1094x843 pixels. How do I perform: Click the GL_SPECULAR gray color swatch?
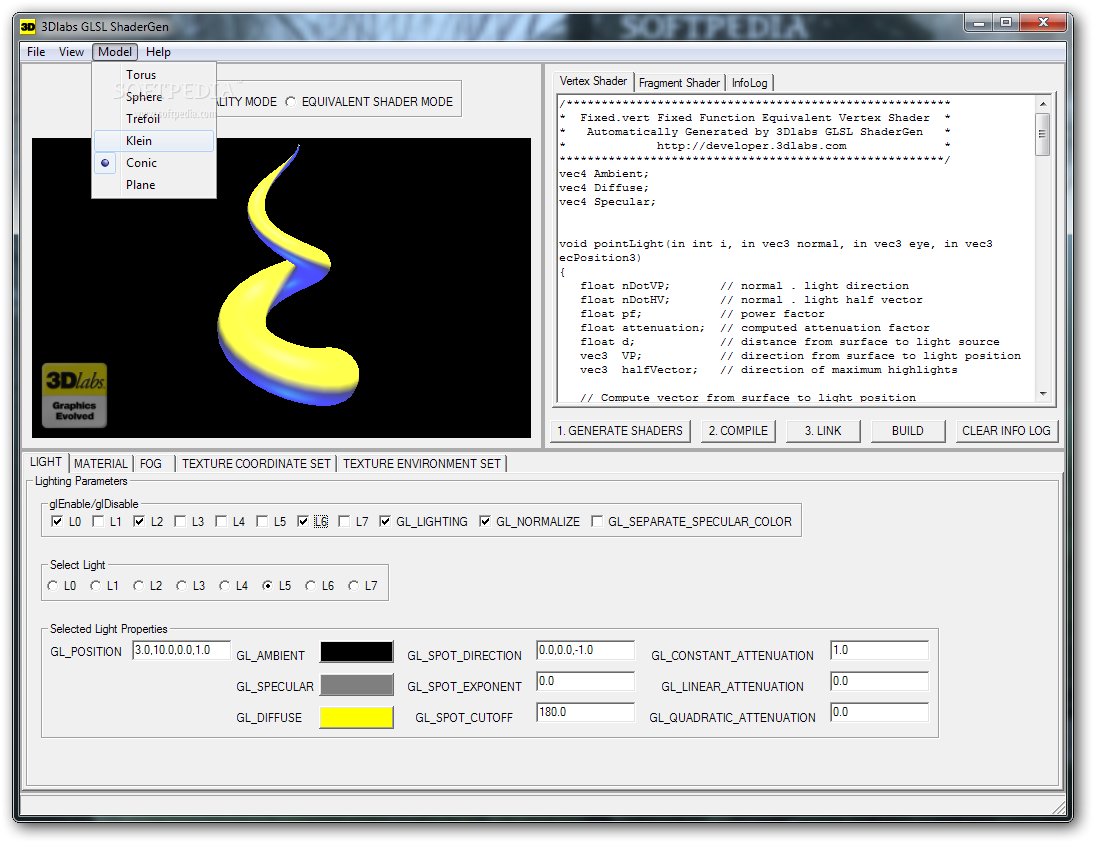point(357,684)
